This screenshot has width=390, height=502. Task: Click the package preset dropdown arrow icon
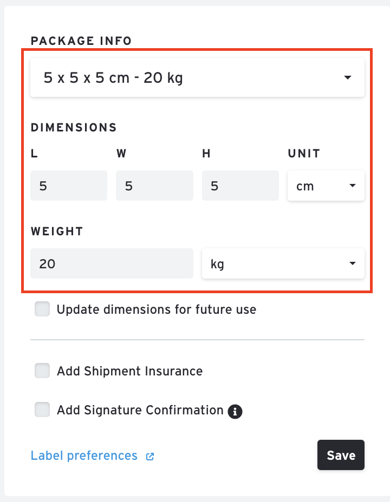pos(348,78)
